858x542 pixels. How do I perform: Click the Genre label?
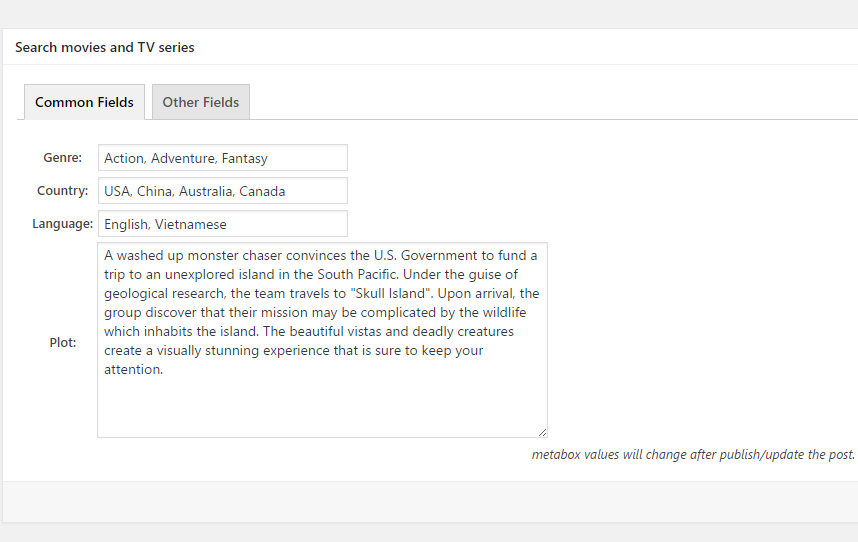pos(62,158)
